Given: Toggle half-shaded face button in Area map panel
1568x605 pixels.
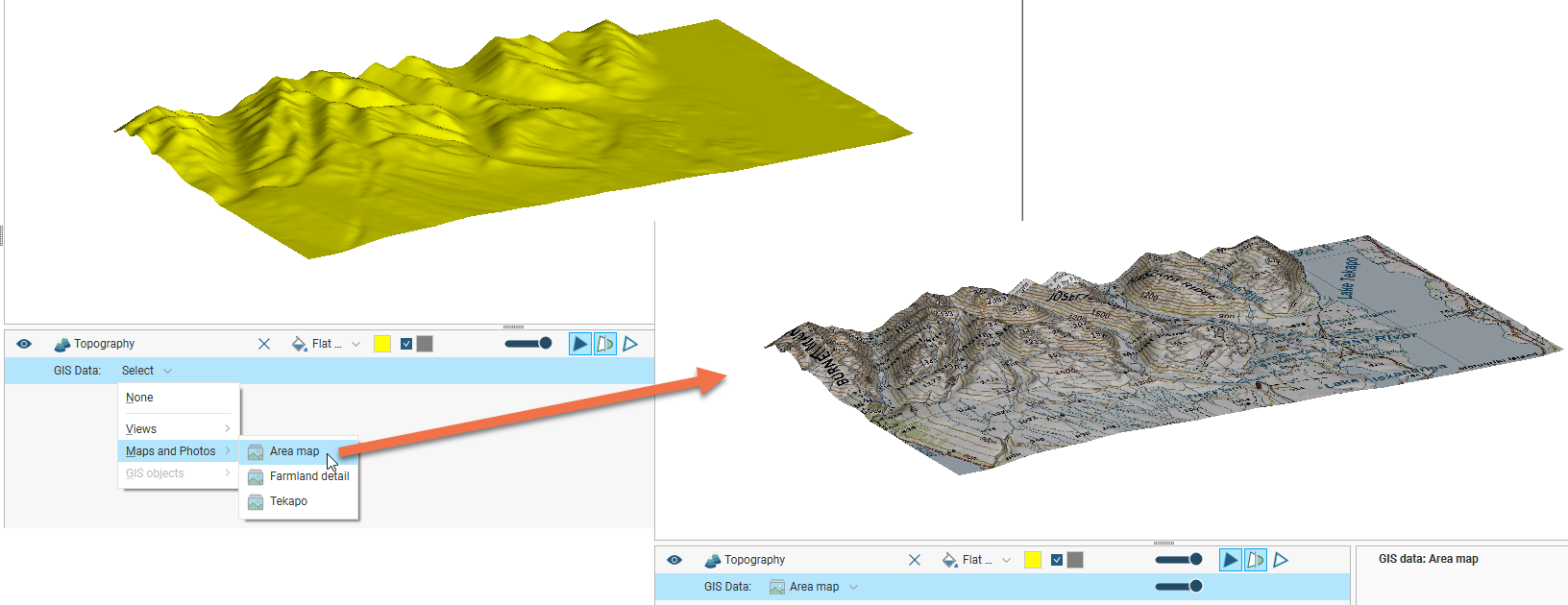Looking at the screenshot, I should pyautogui.click(x=1256, y=560).
